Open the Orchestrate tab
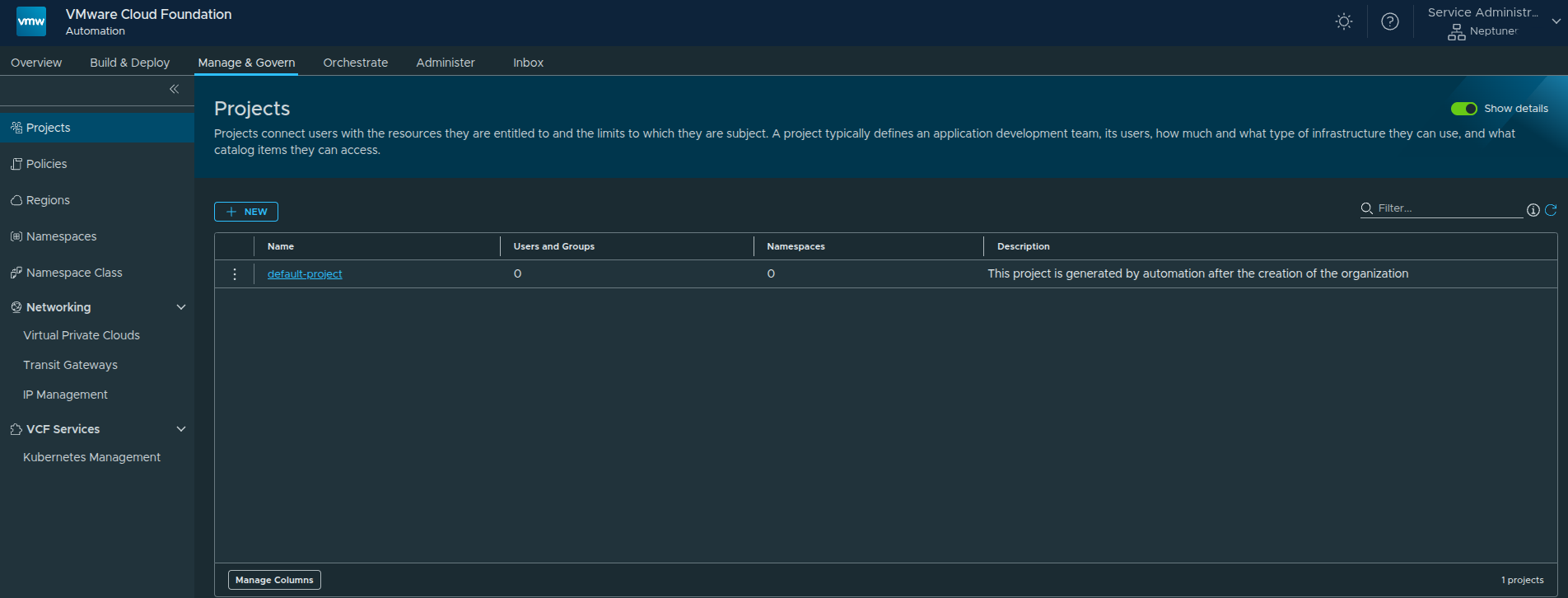1568x598 pixels. tap(355, 63)
